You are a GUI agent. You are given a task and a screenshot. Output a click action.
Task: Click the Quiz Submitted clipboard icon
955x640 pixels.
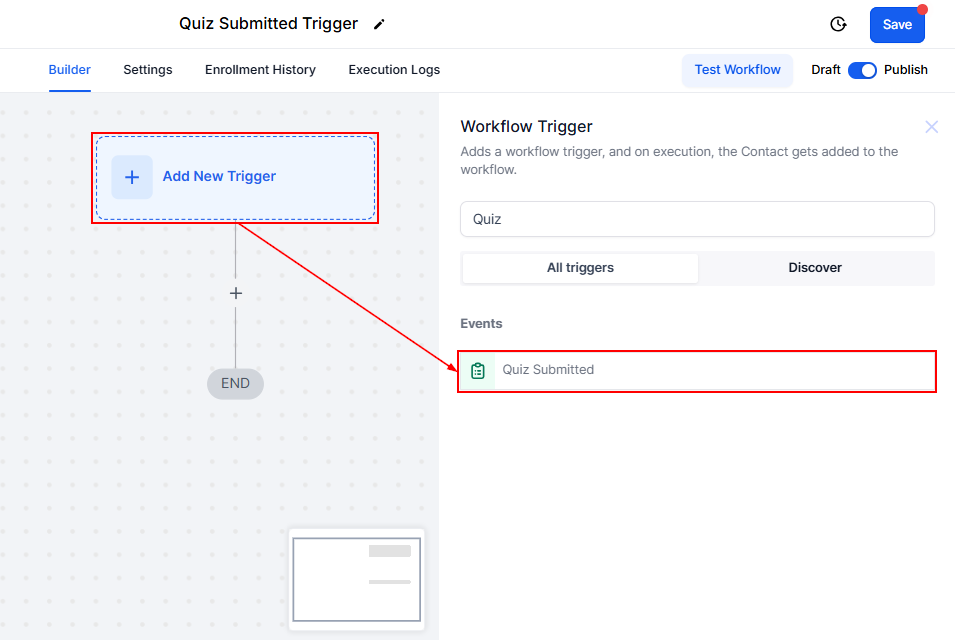[x=478, y=370]
